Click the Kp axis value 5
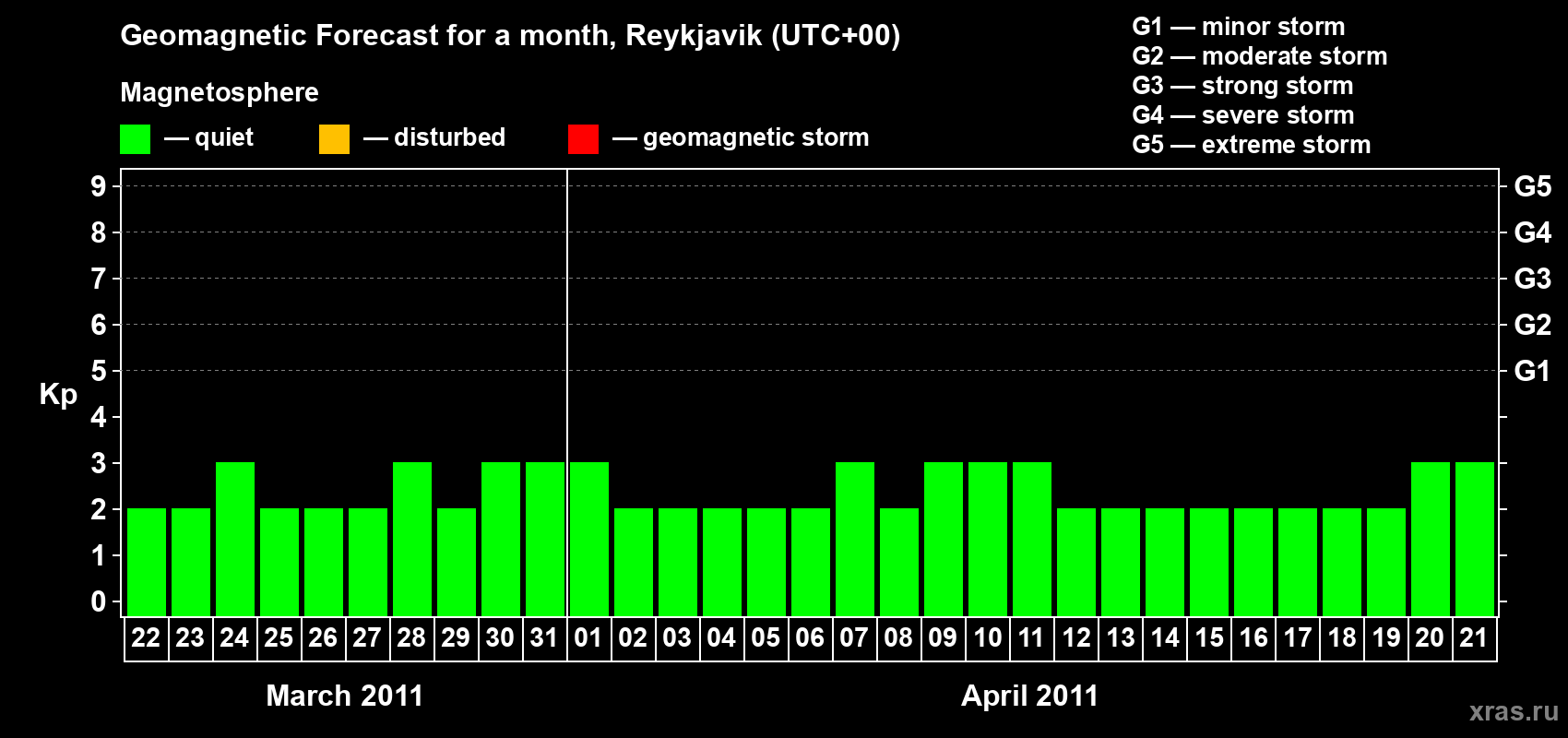 click(99, 371)
